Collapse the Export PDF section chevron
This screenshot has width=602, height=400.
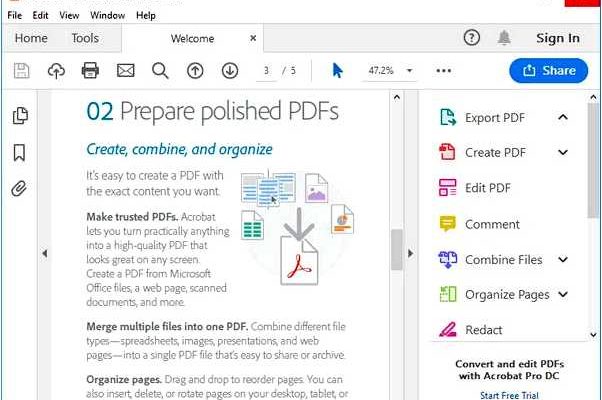click(x=563, y=117)
